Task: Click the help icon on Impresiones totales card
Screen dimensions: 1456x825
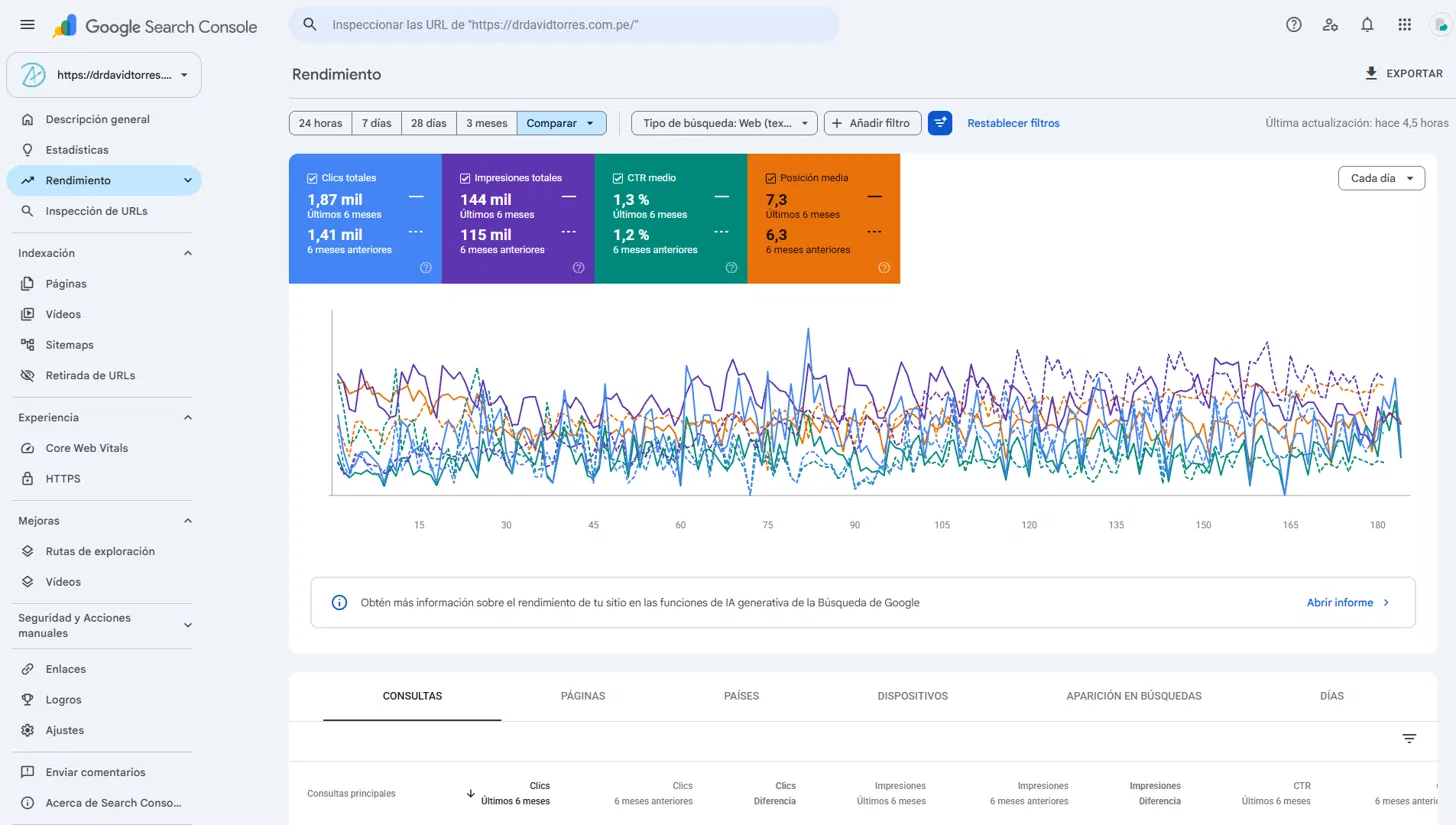Action: click(x=578, y=267)
